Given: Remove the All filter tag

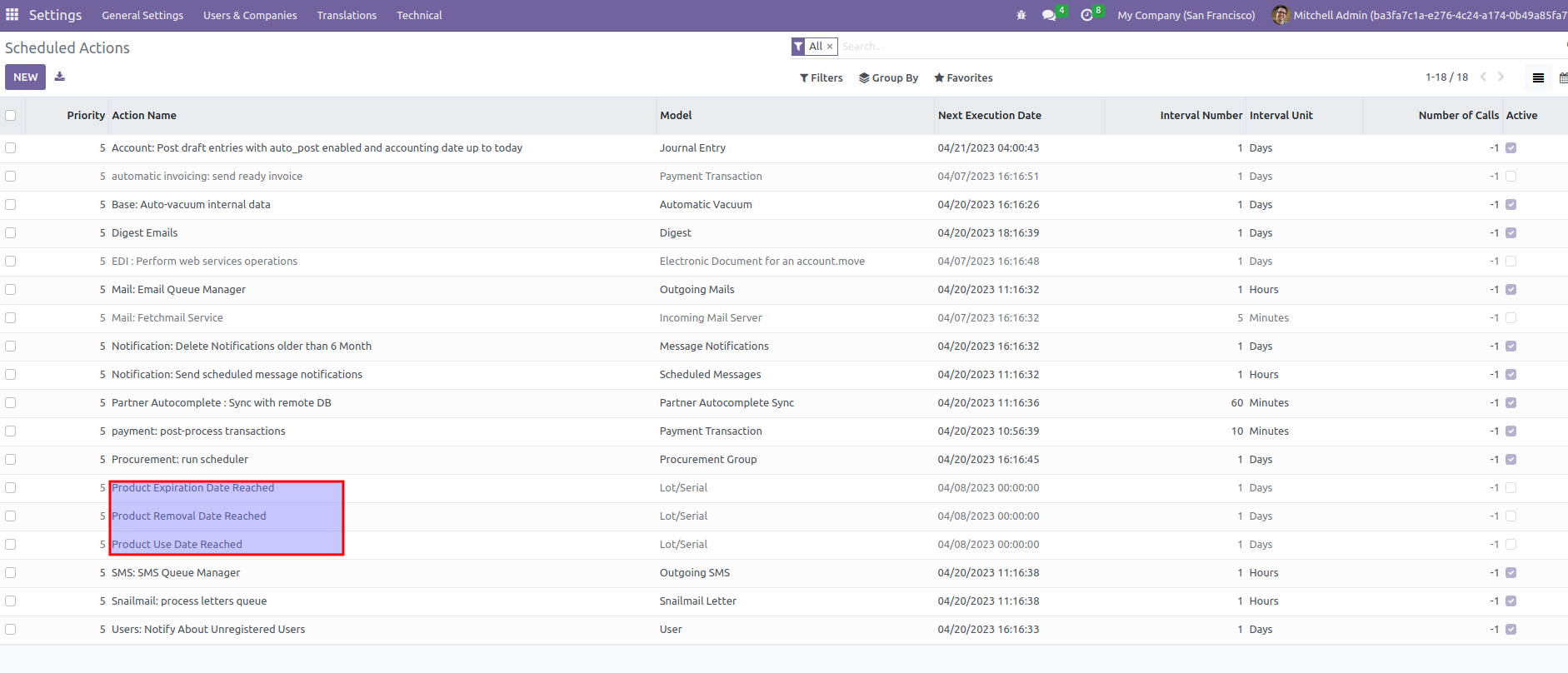Looking at the screenshot, I should [x=830, y=47].
